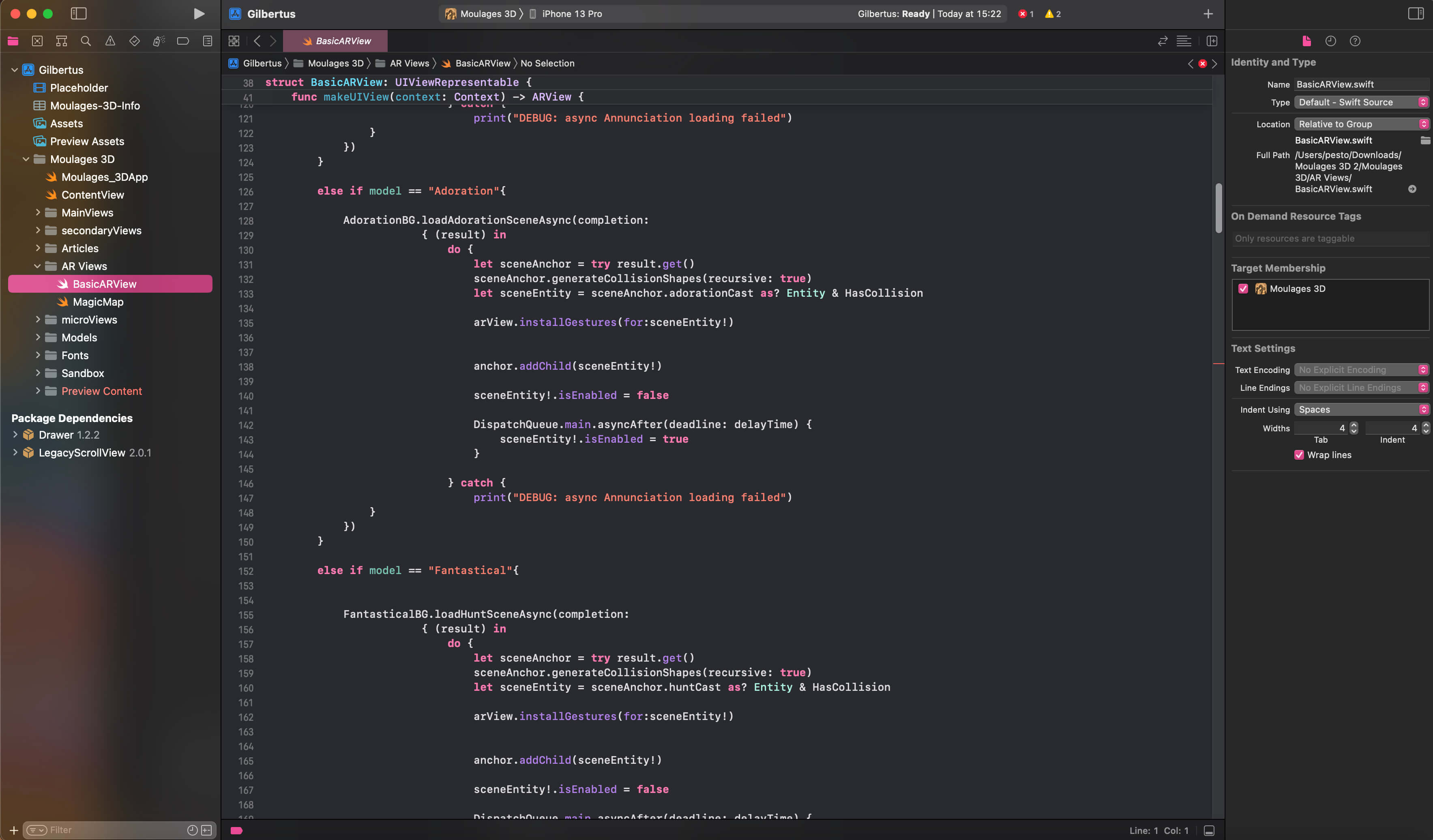Viewport: 1433px width, 840px height.
Task: Open the Find navigator magnifying glass
Action: coord(86,41)
